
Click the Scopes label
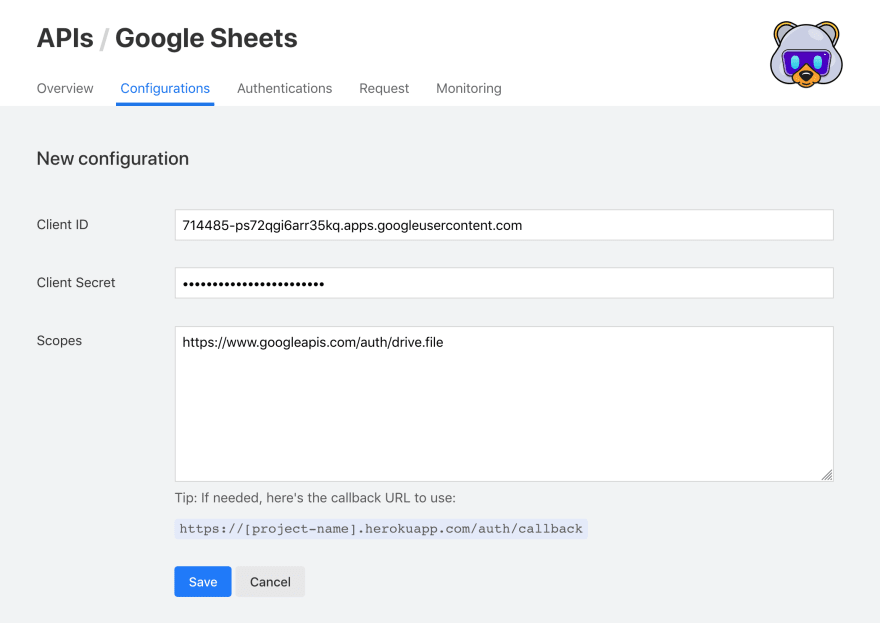[x=59, y=341]
